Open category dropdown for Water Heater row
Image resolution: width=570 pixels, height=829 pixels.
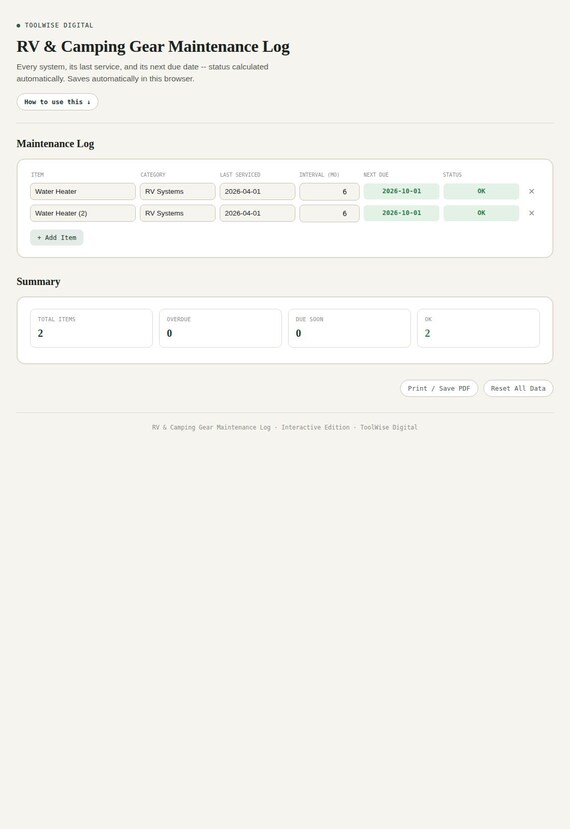pos(178,191)
